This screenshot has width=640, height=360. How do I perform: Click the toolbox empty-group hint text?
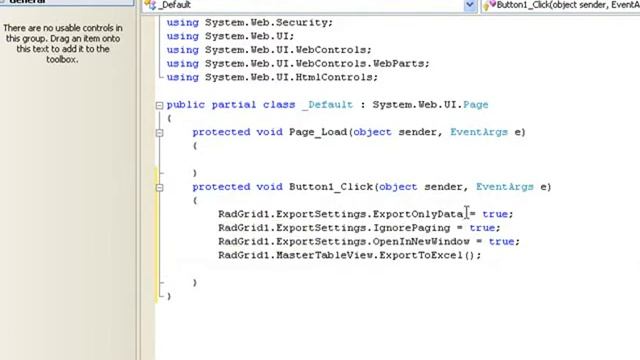pyautogui.click(x=62, y=44)
